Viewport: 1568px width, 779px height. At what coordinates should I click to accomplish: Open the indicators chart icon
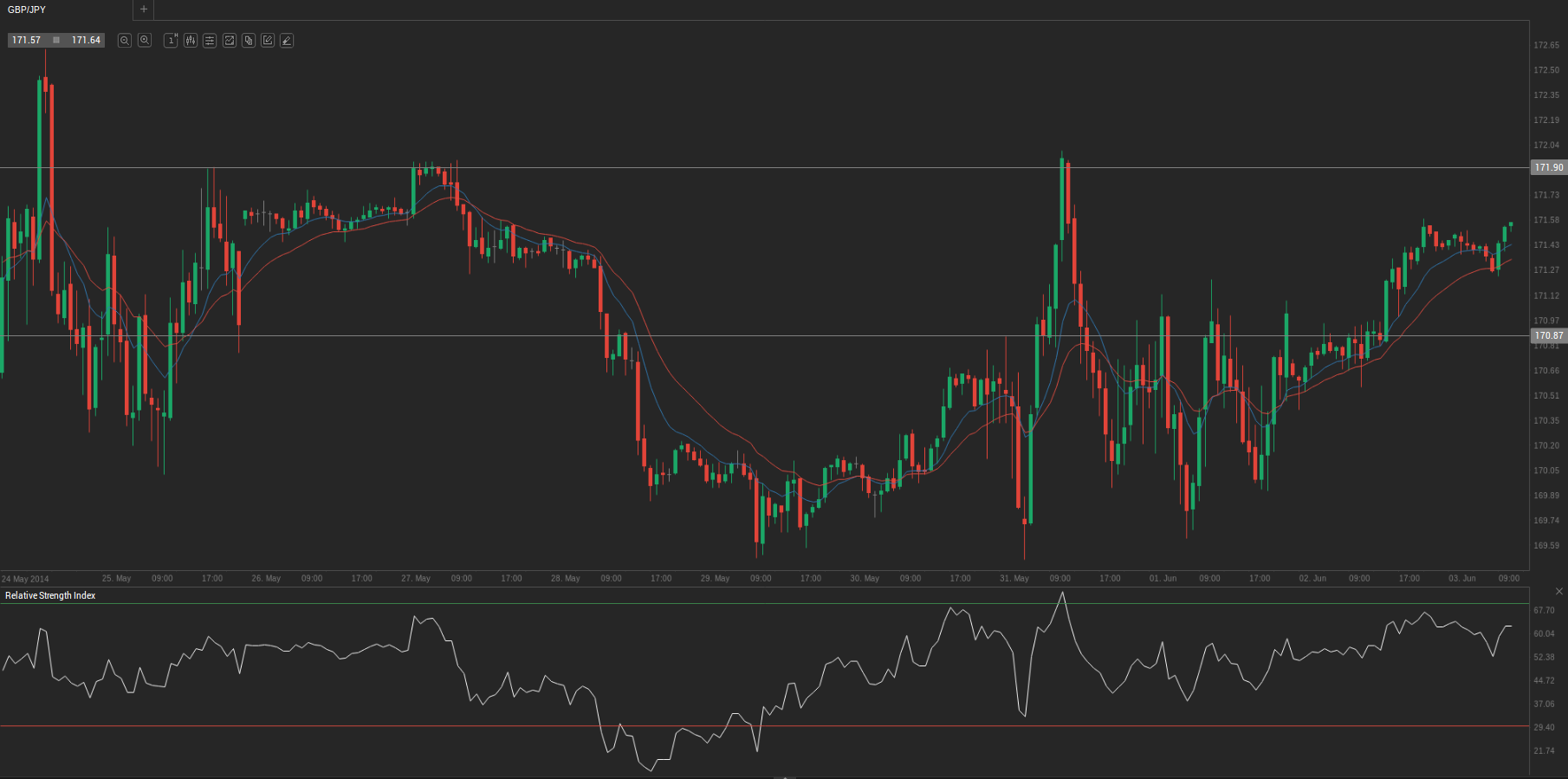point(230,41)
